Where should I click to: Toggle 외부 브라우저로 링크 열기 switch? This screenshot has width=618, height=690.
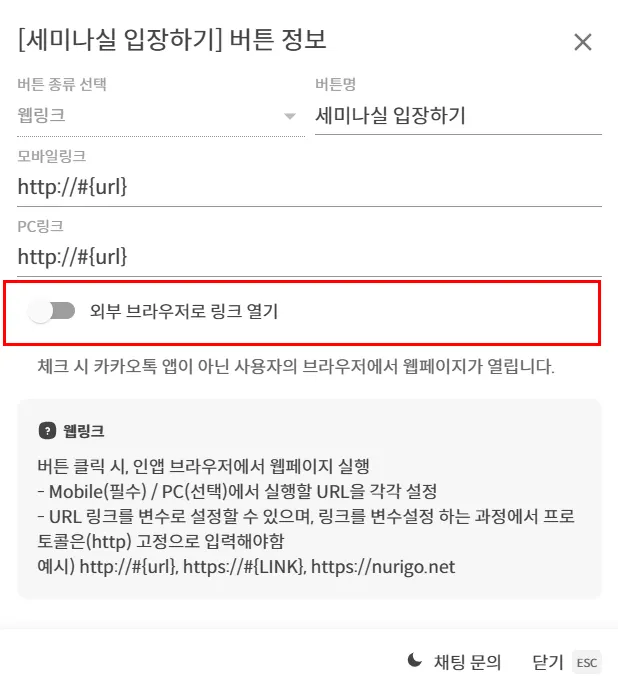[x=52, y=311]
